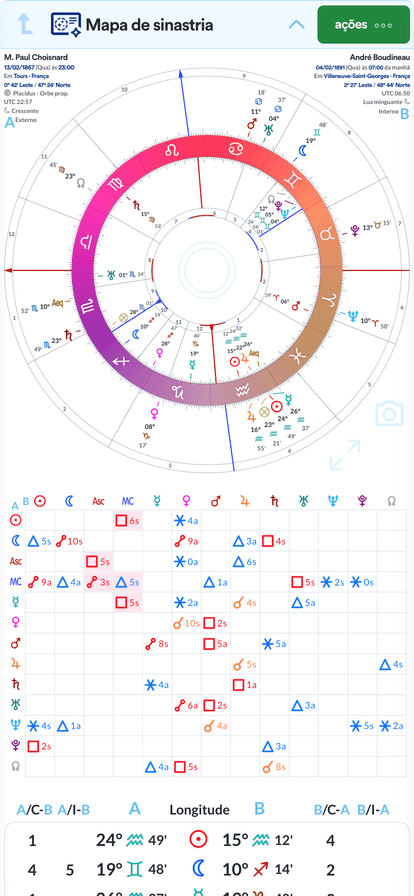Open the ações menu button
The width and height of the screenshot is (414, 896).
[363, 25]
